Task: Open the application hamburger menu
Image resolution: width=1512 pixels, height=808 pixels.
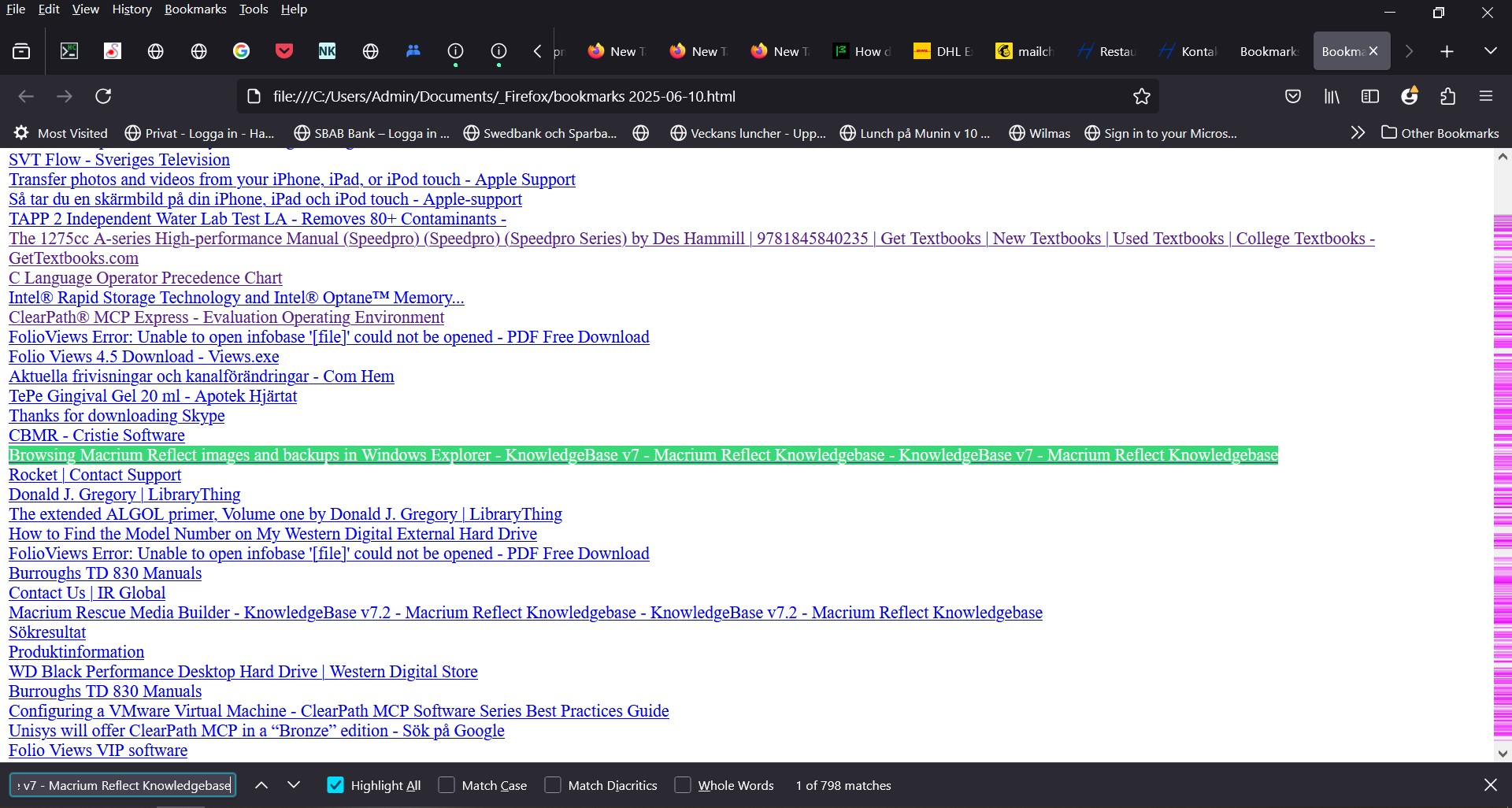Action: pos(1486,96)
